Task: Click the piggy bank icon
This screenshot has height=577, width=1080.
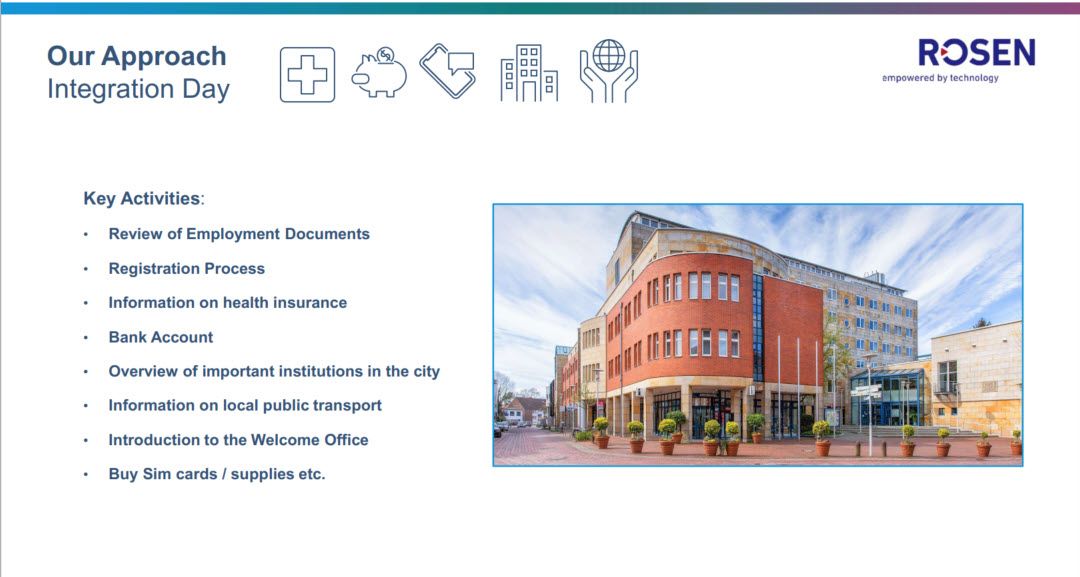Action: point(379,72)
